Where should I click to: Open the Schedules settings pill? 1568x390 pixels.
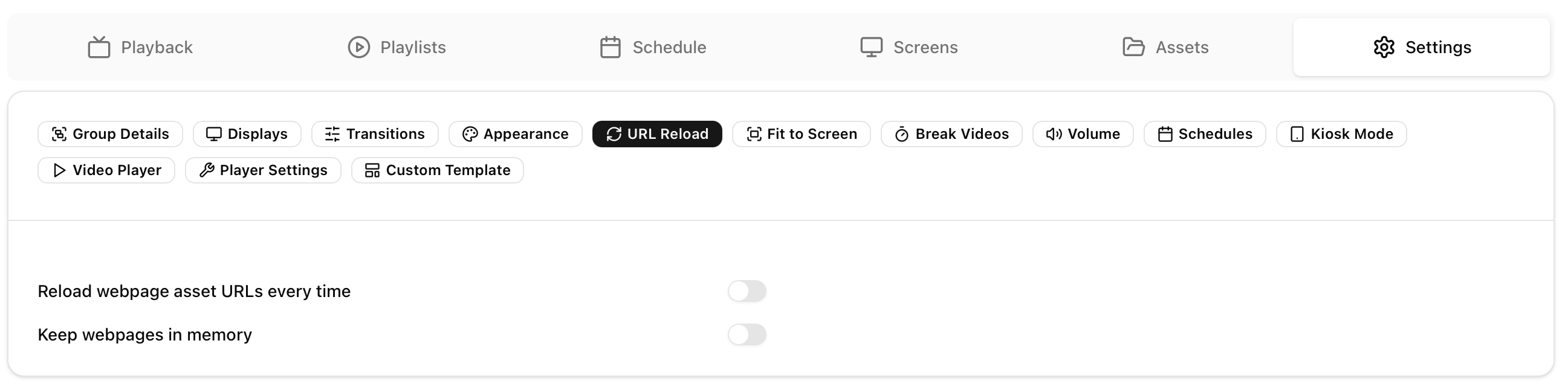coord(1205,134)
